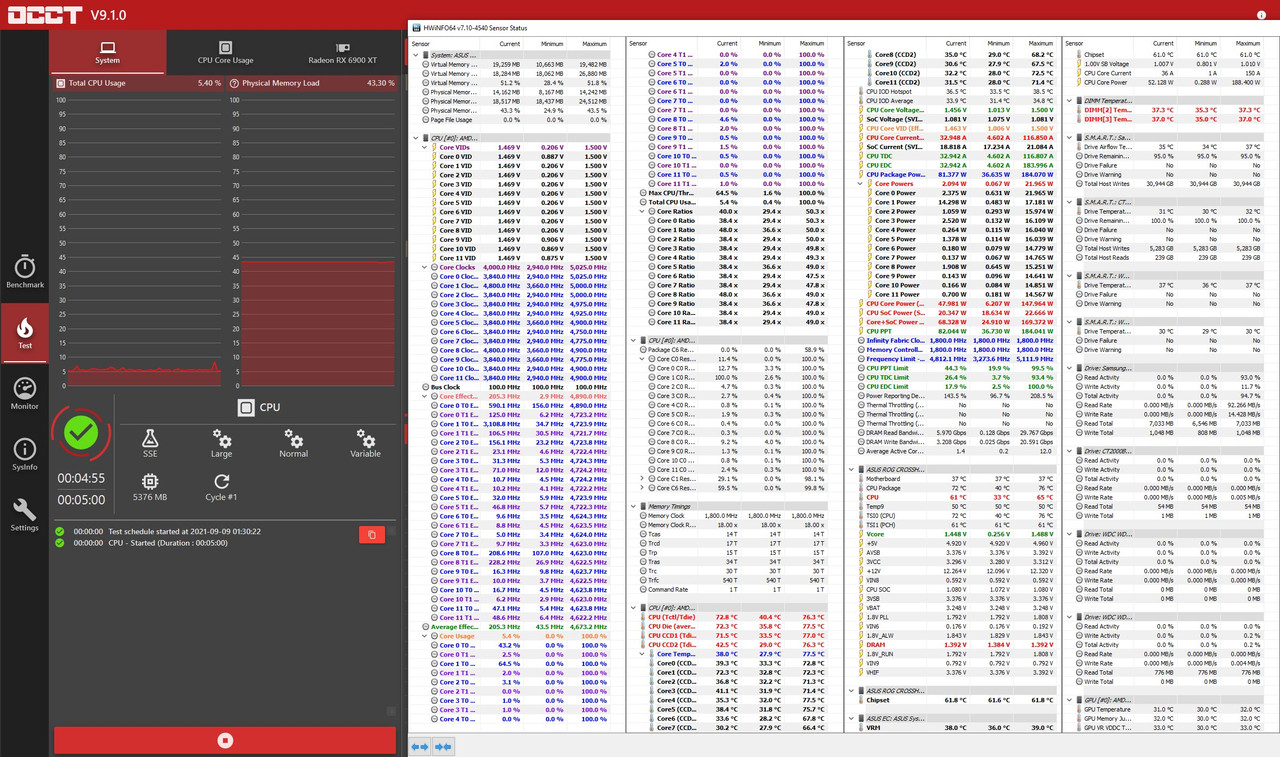Select the DIMM[2] Temperature row
Screen dimensions: 1280x757
tap(1171, 110)
